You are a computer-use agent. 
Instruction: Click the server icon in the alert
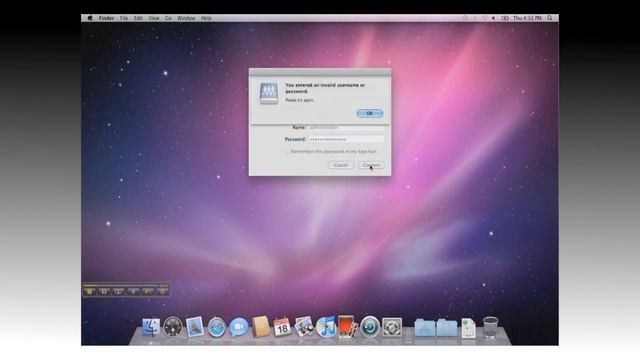pyautogui.click(x=269, y=93)
